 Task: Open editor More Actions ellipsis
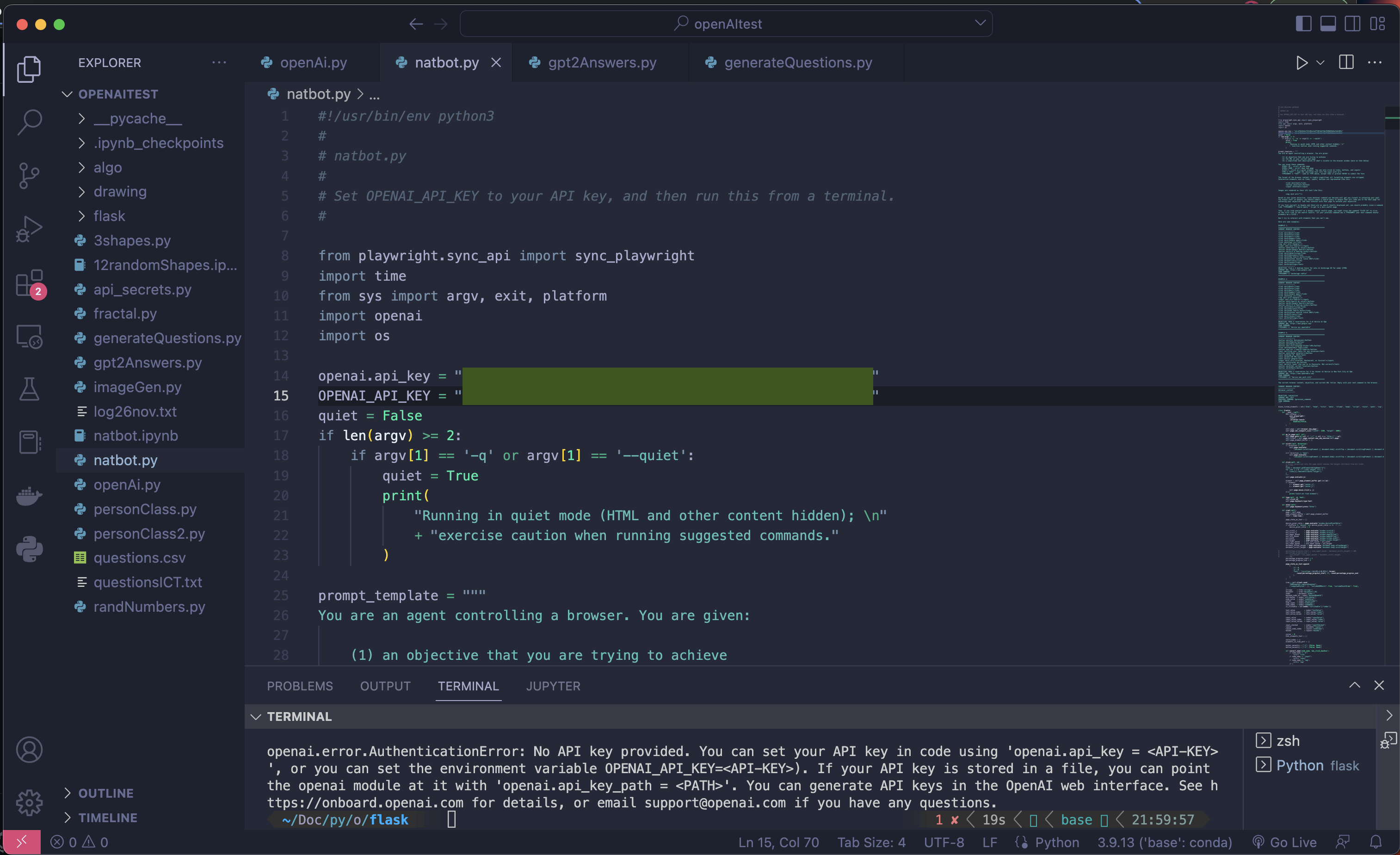point(1375,62)
